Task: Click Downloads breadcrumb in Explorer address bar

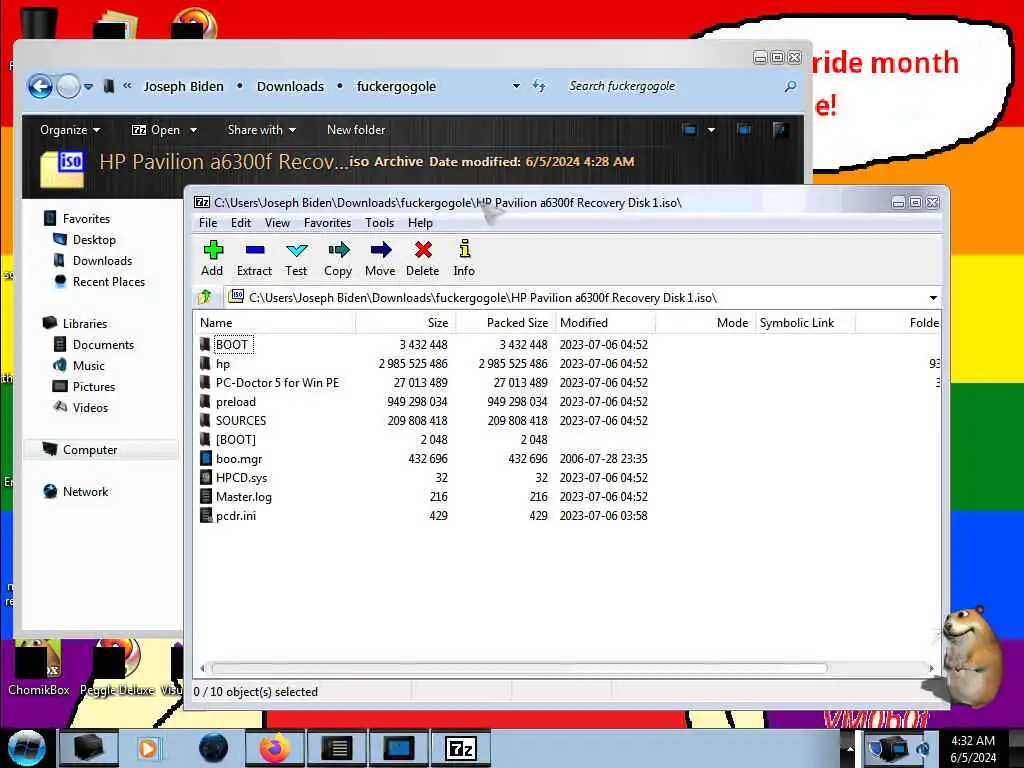Action: coord(290,86)
